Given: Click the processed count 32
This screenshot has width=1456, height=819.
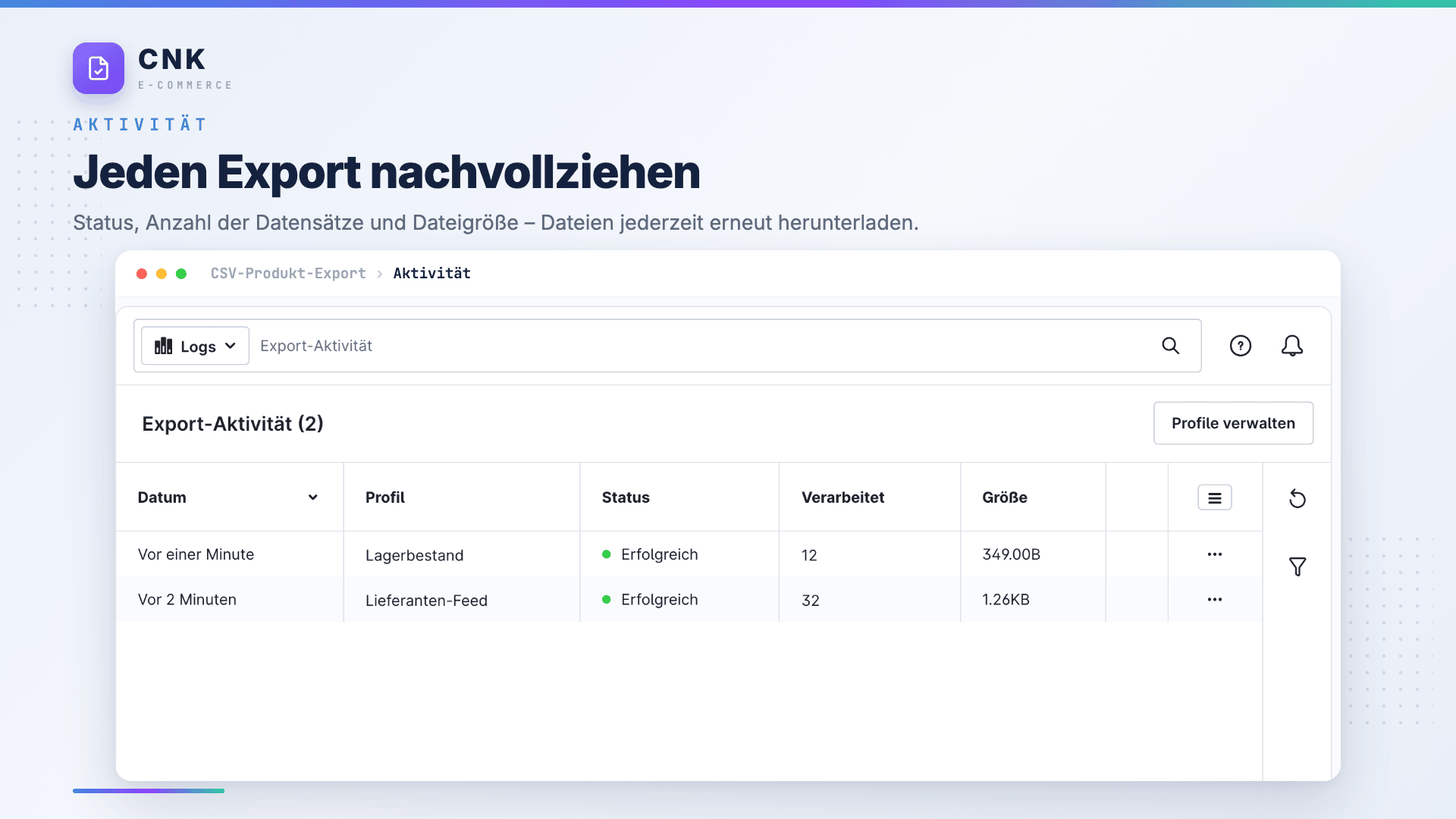Looking at the screenshot, I should 811,601.
